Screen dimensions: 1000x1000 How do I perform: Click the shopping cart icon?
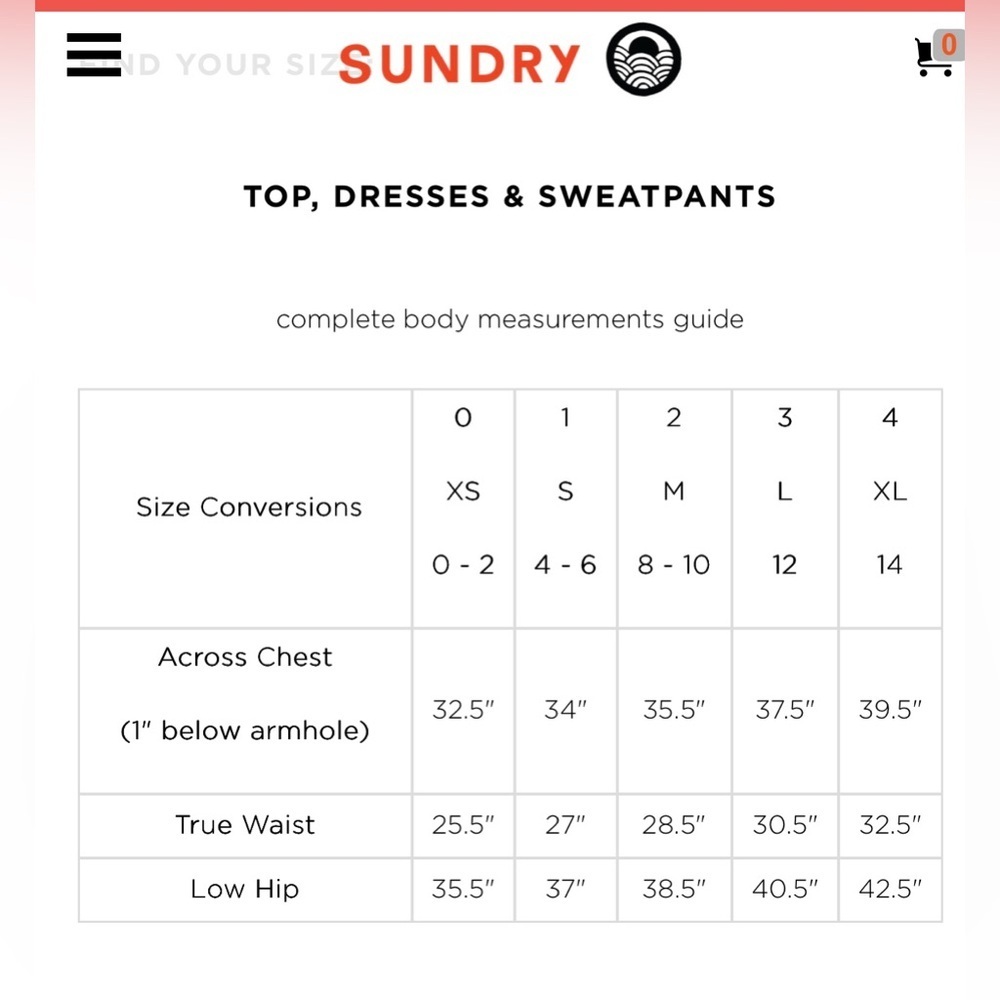pyautogui.click(x=932, y=59)
